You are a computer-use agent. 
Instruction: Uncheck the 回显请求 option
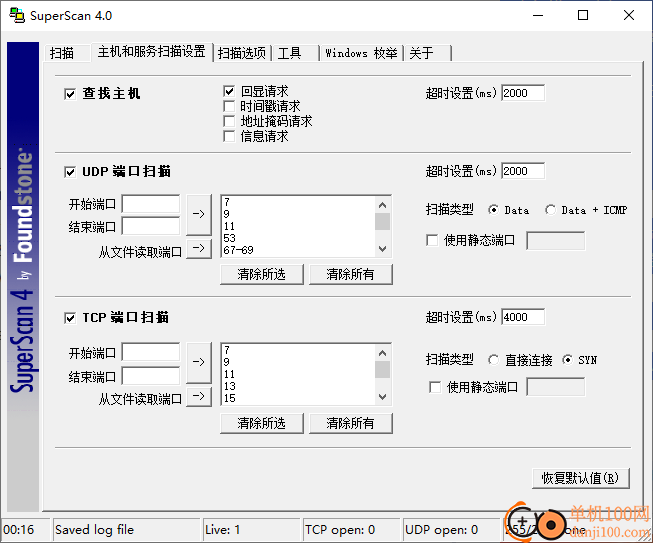[229, 91]
